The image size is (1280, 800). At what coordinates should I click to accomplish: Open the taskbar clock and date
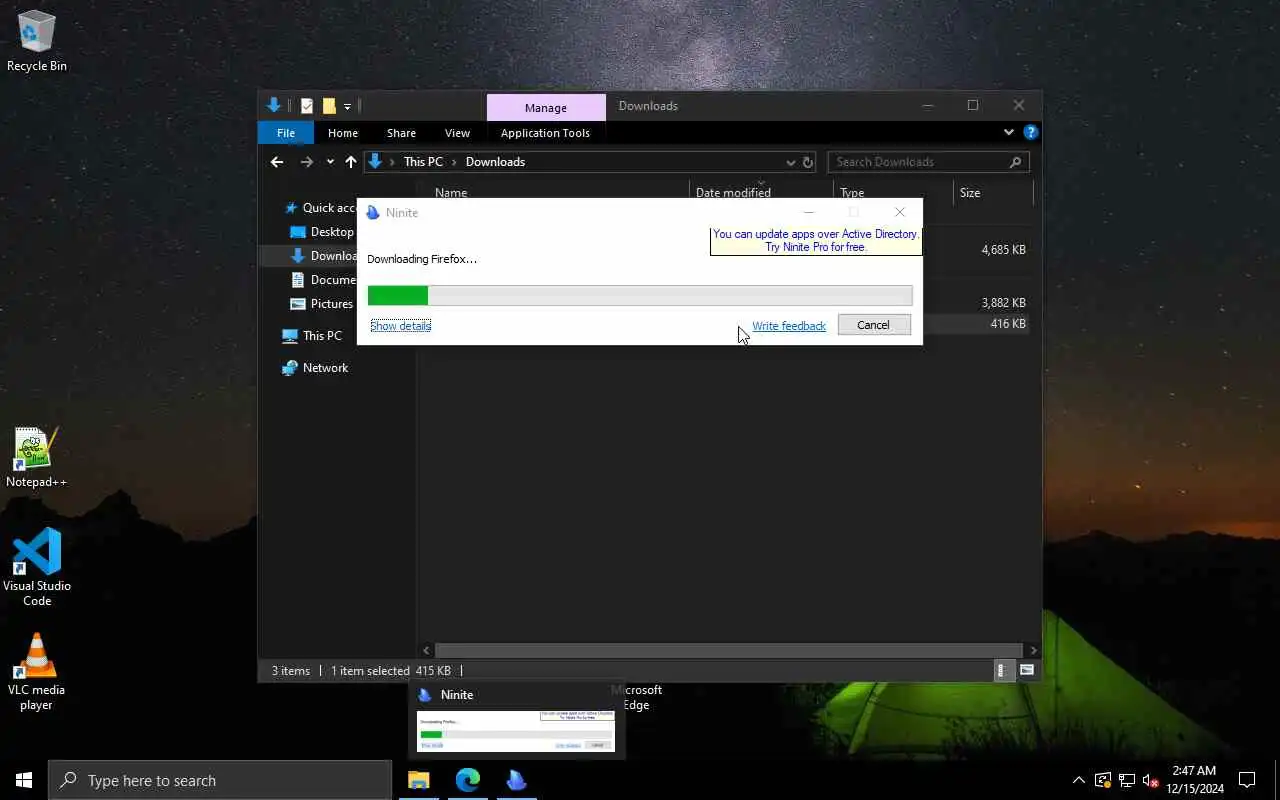point(1194,780)
